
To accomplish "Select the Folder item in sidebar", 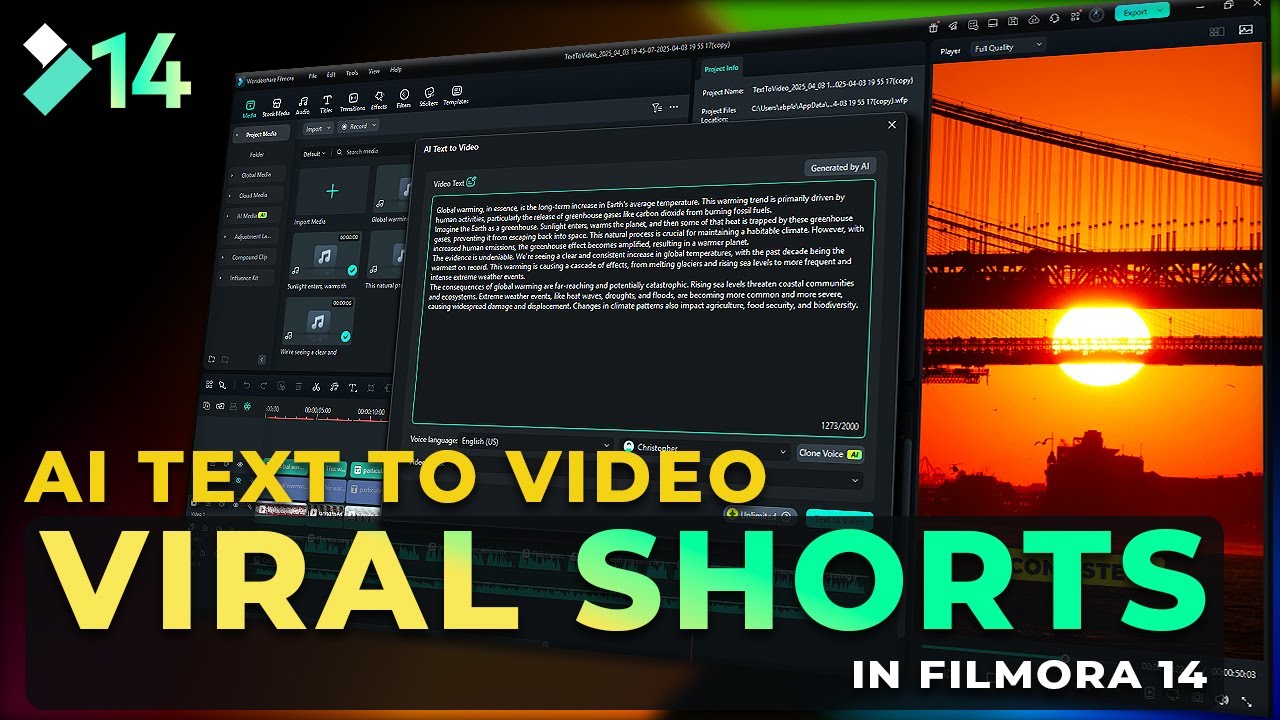I will 257,155.
